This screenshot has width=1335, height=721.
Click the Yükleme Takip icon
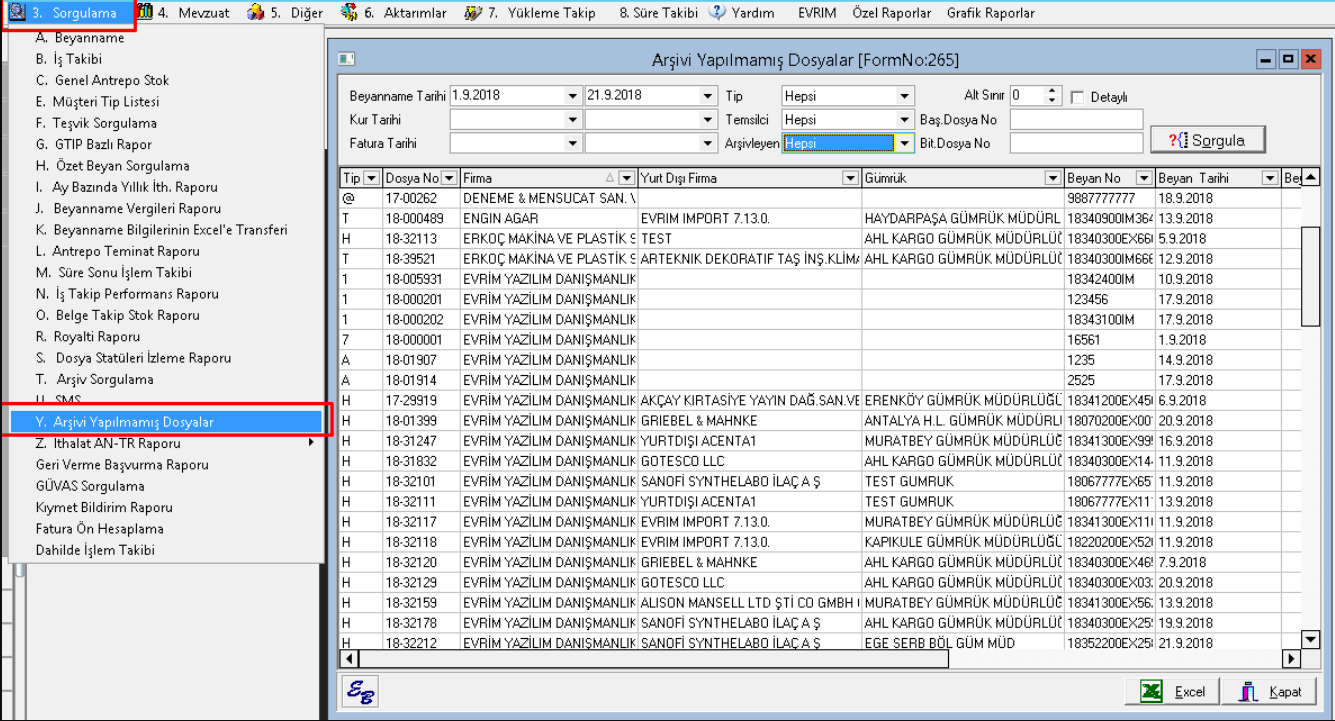tap(473, 13)
